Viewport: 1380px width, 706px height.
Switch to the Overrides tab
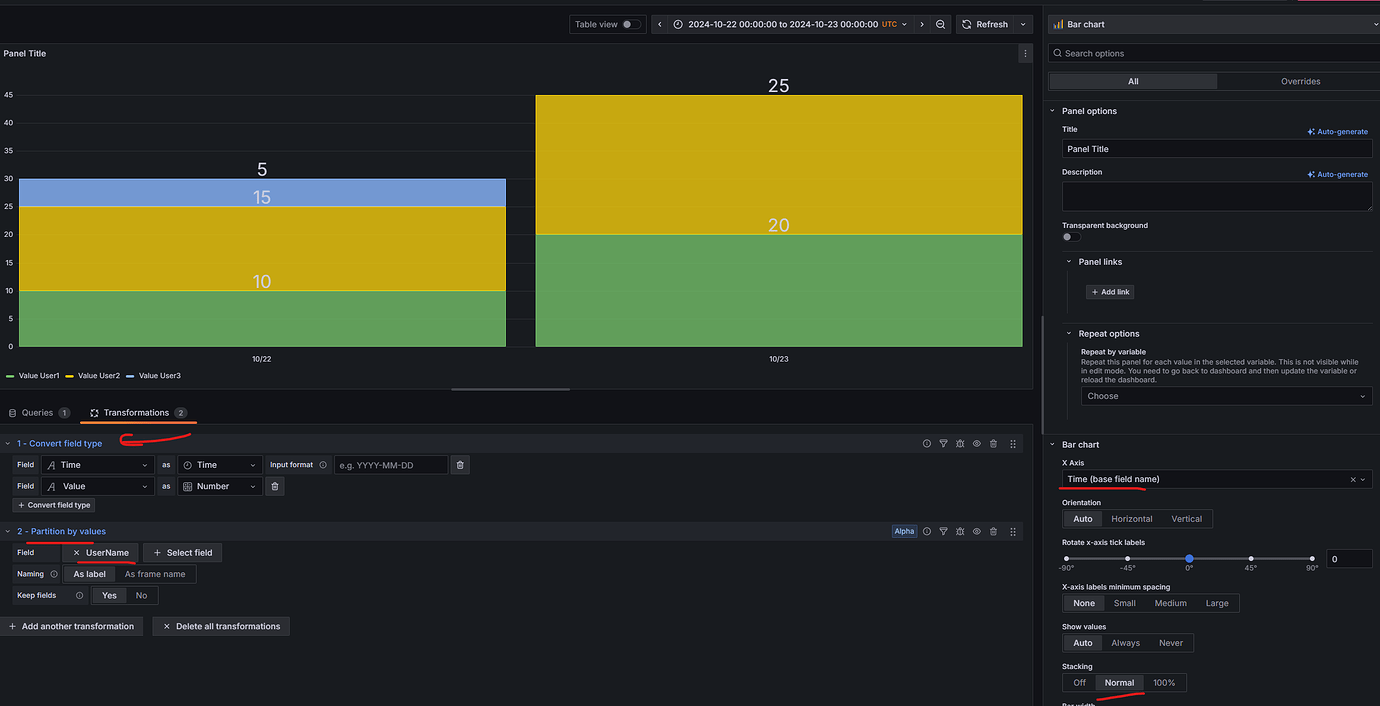1300,81
